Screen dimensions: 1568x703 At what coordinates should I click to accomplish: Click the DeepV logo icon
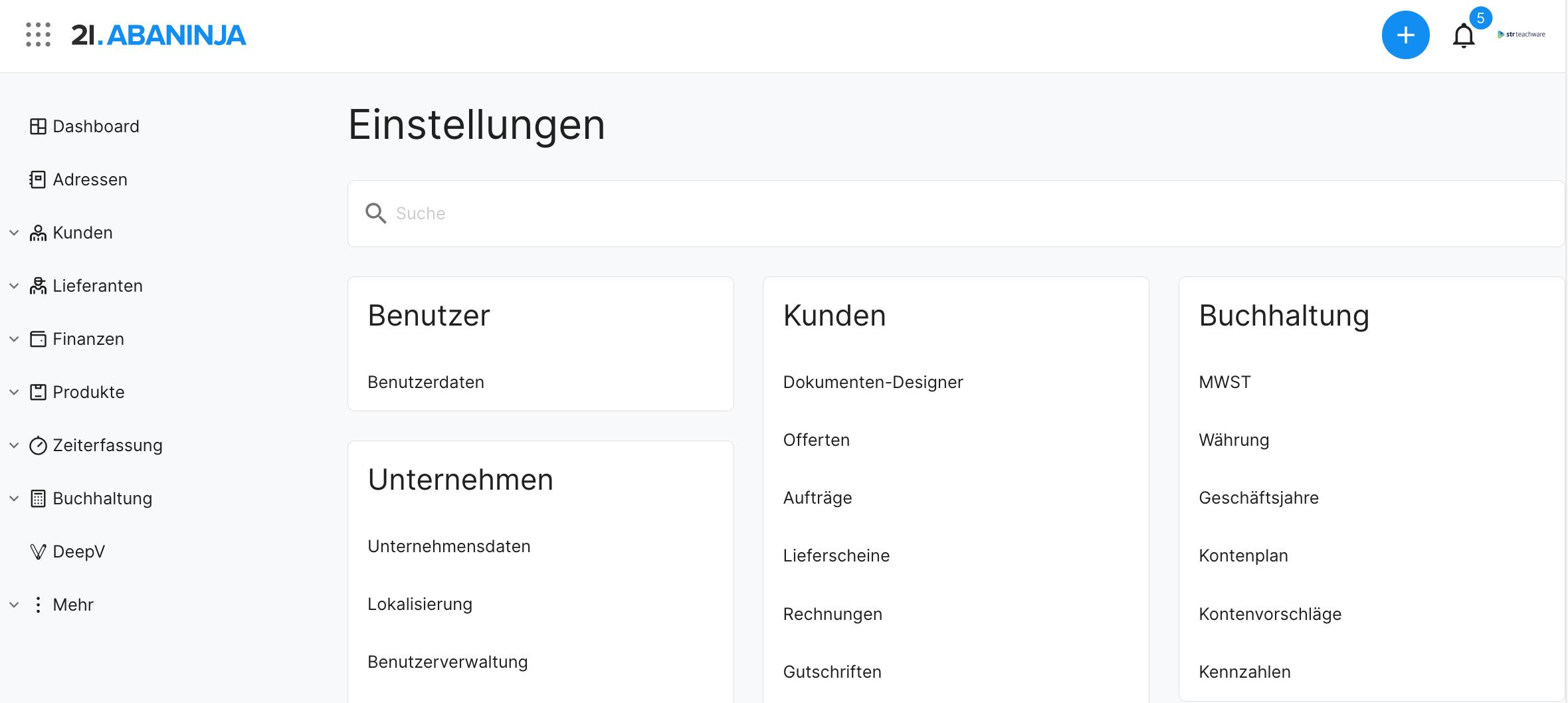(x=38, y=552)
